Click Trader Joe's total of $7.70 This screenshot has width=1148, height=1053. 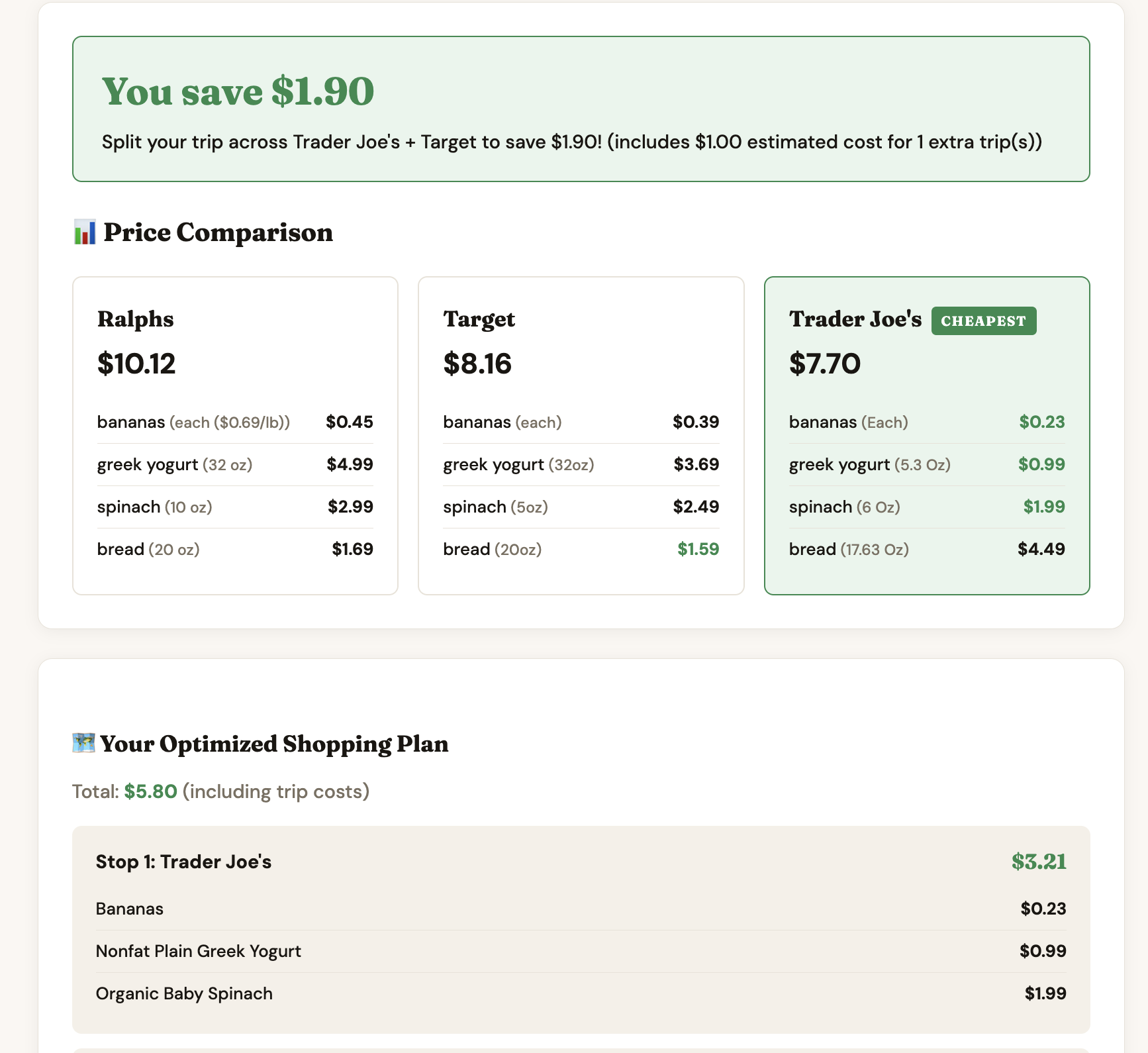tap(825, 364)
